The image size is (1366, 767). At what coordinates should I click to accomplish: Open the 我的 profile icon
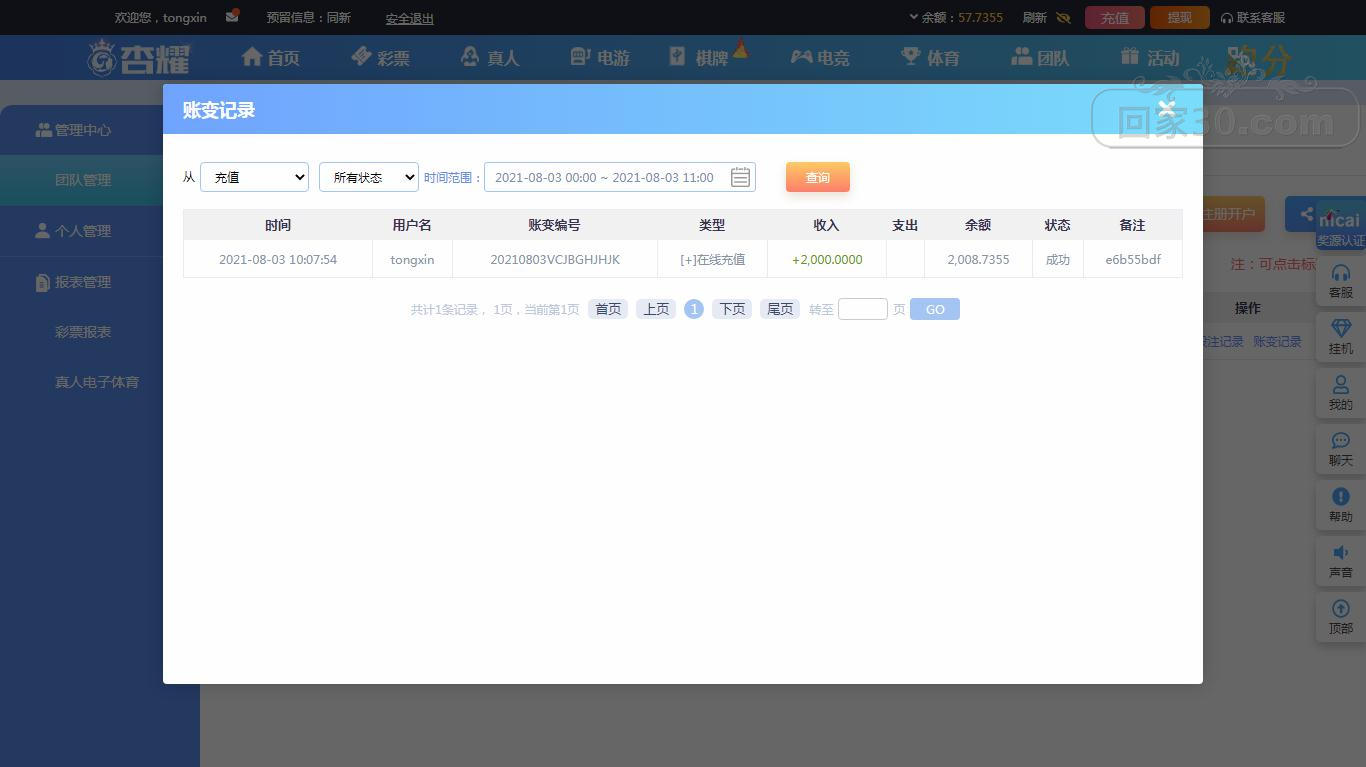[1341, 385]
